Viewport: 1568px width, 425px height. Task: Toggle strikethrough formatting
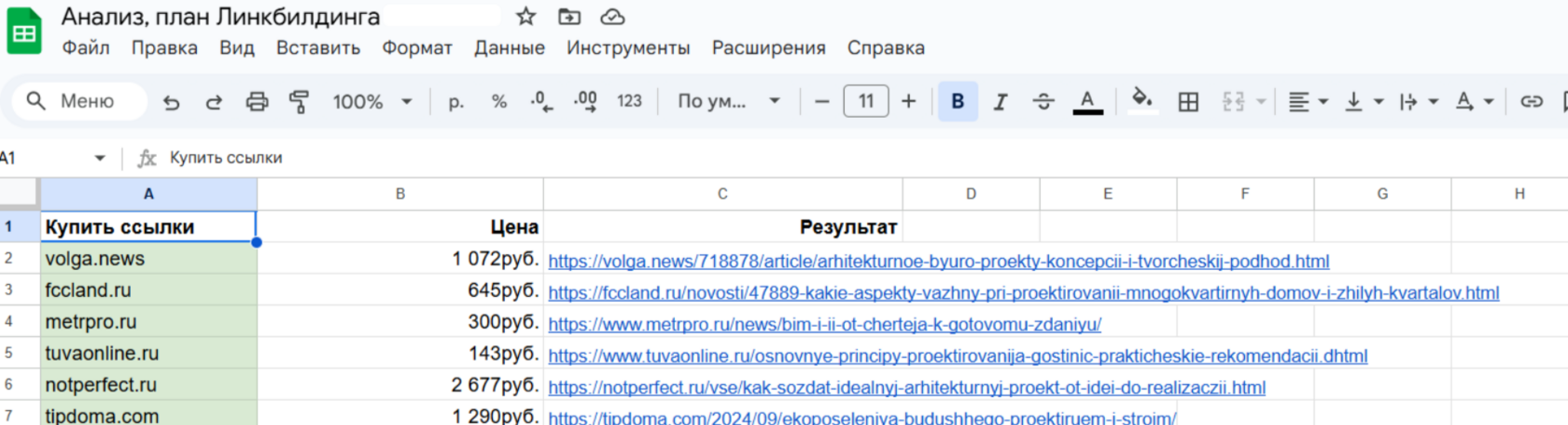point(1043,102)
